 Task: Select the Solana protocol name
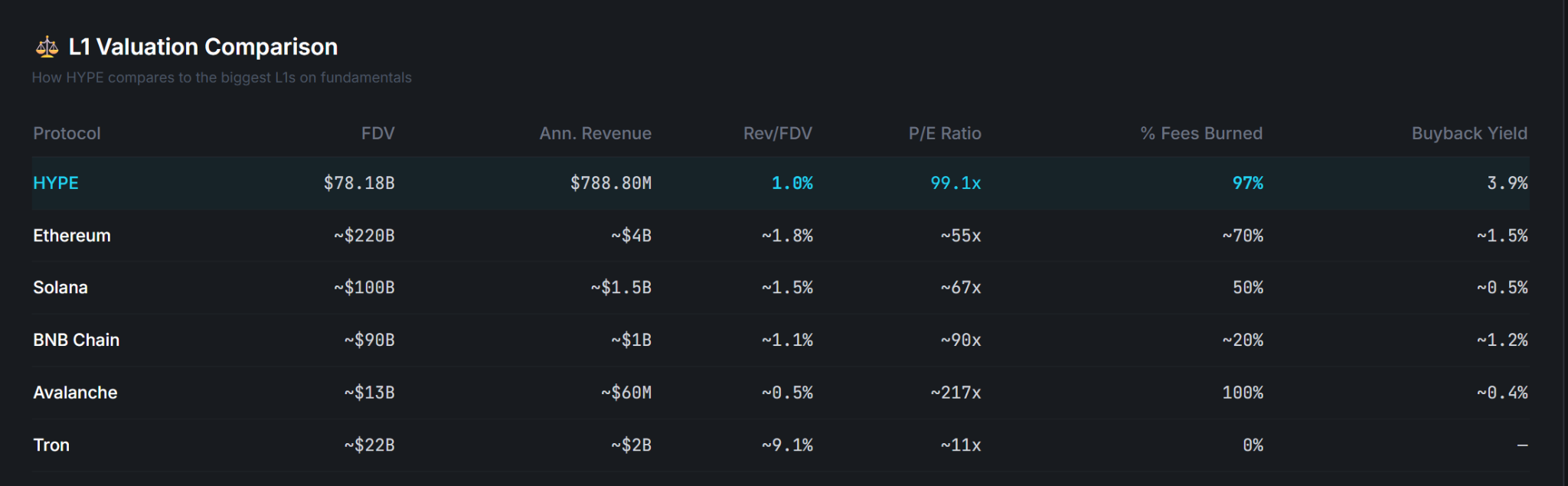[x=60, y=288]
